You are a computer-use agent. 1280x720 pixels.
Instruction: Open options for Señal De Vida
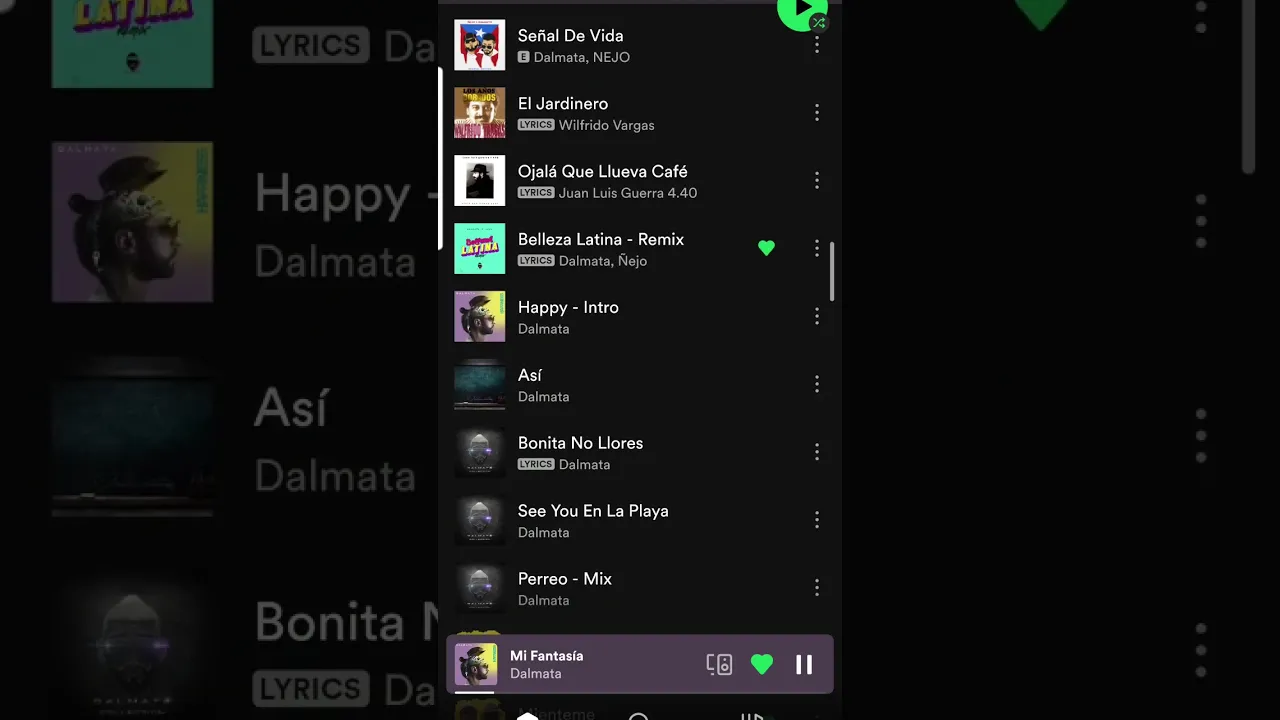(817, 45)
